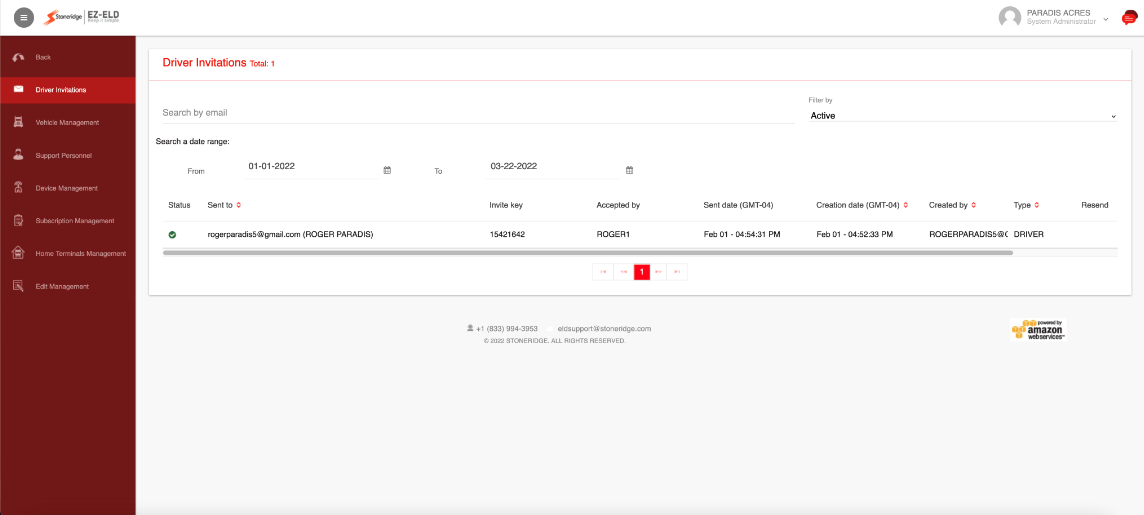Image resolution: width=1144 pixels, height=515 pixels.
Task: Click invite key 15421642
Action: pos(508,235)
